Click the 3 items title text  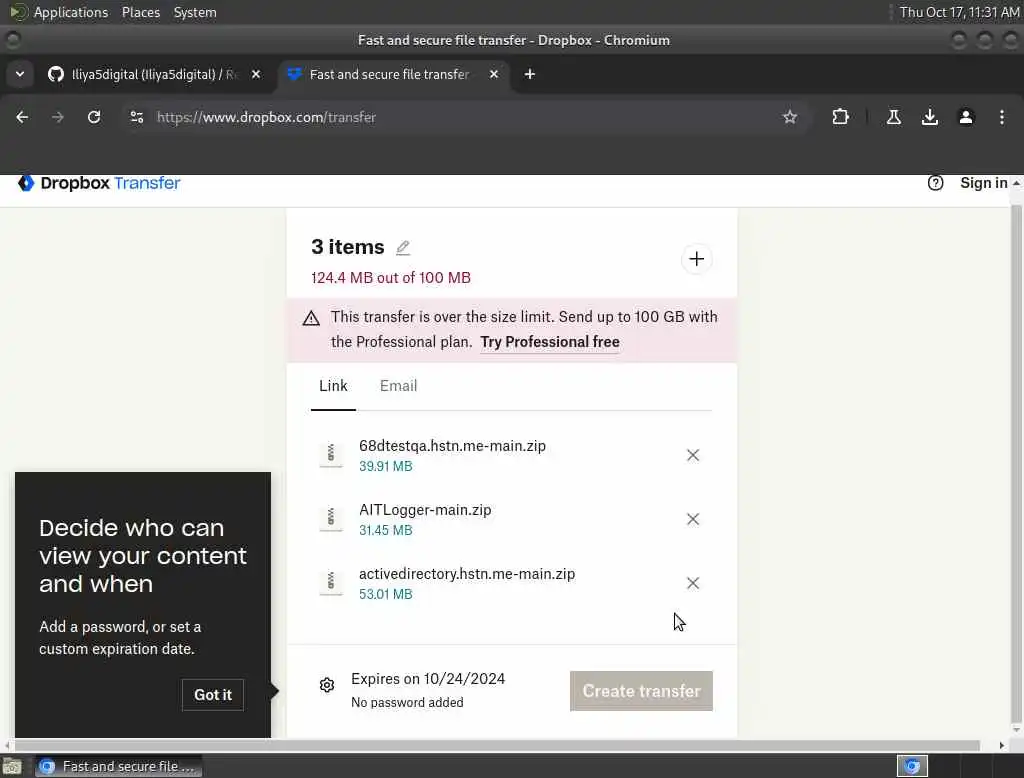(347, 247)
